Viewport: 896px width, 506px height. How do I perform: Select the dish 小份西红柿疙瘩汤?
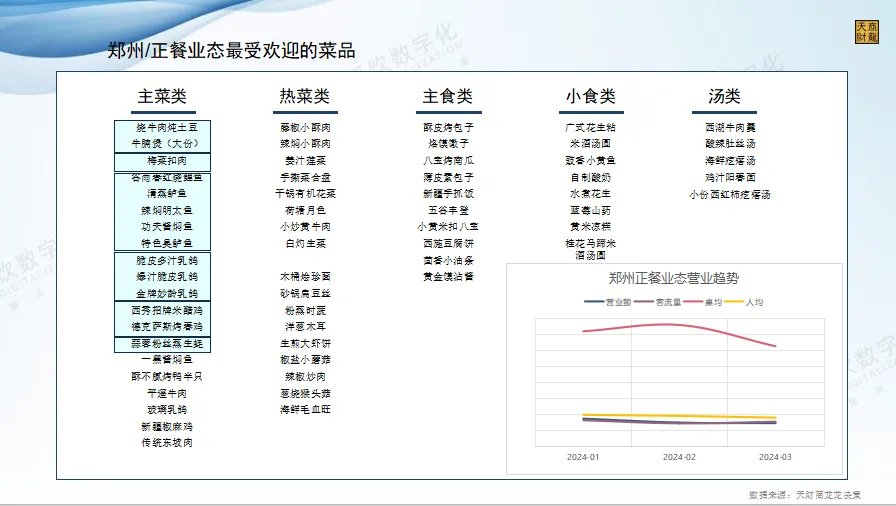point(730,195)
